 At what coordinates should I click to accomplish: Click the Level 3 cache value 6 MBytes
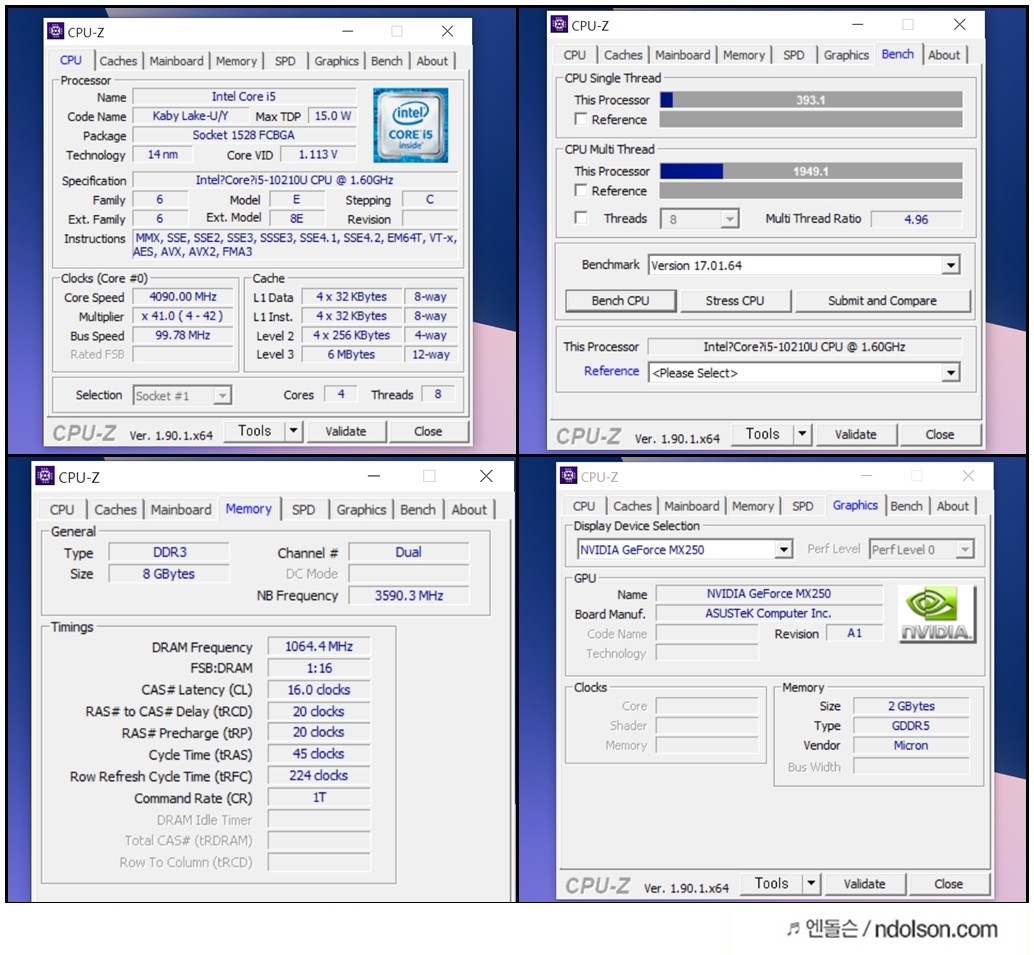pyautogui.click(x=351, y=354)
